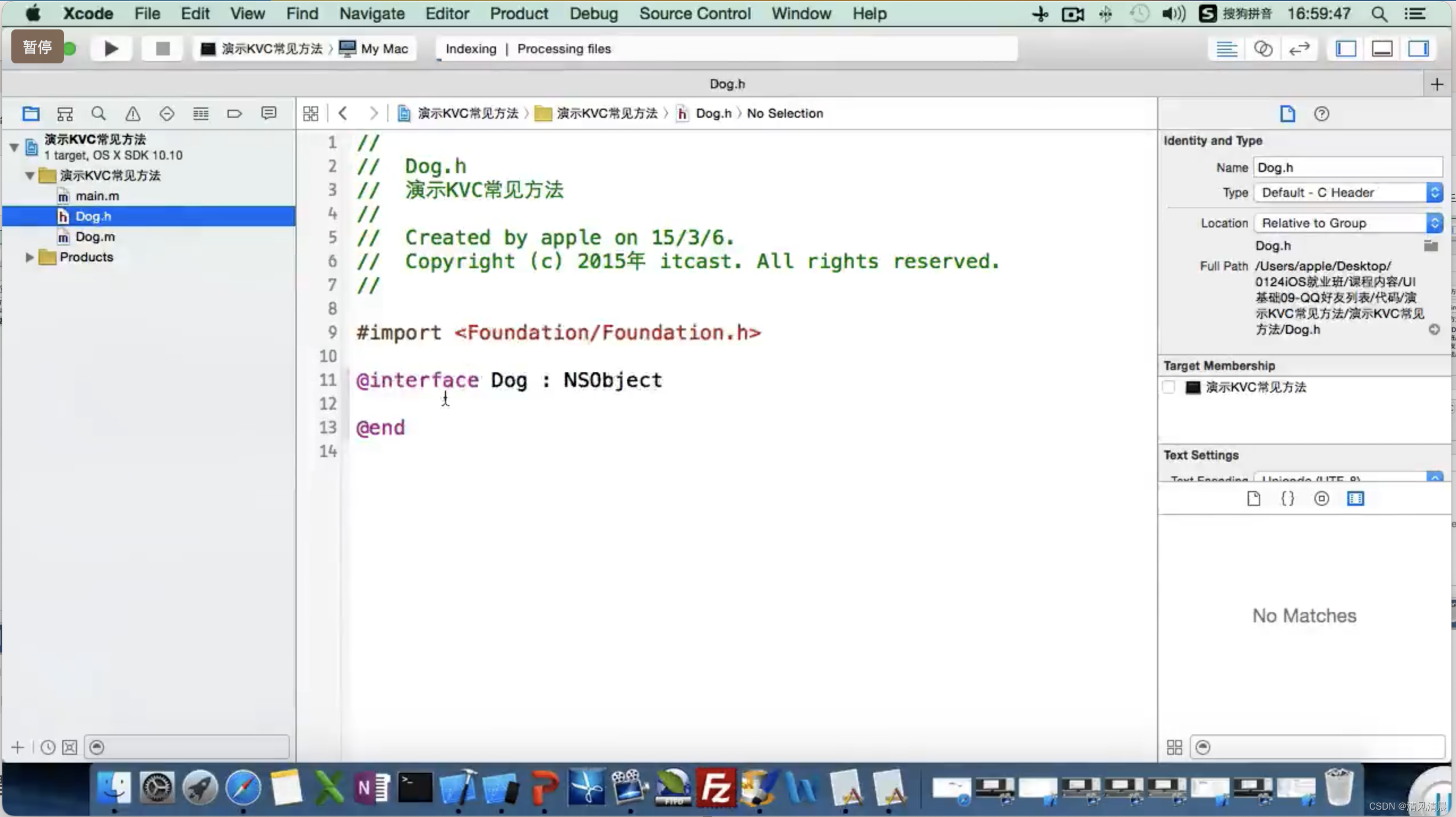Viewport: 1456px width, 817px height.
Task: Select the file inspector icon in right panel
Action: pos(1288,113)
